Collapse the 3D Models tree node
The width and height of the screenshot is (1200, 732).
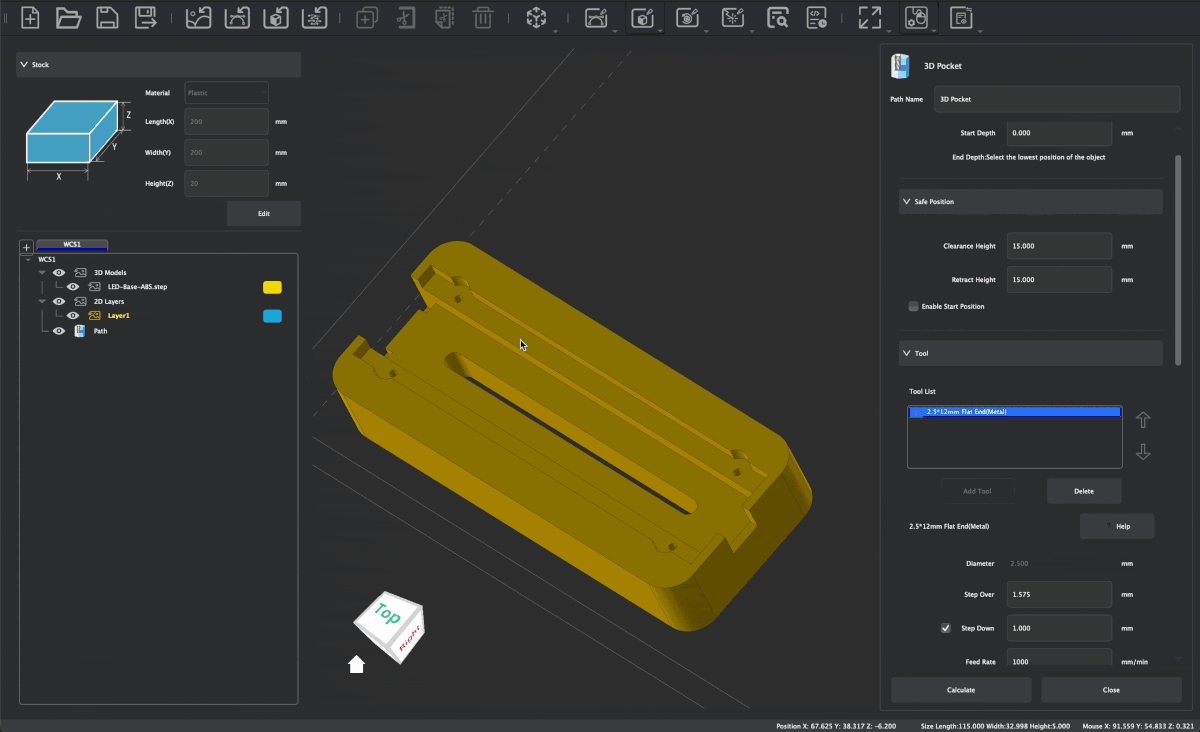point(43,273)
